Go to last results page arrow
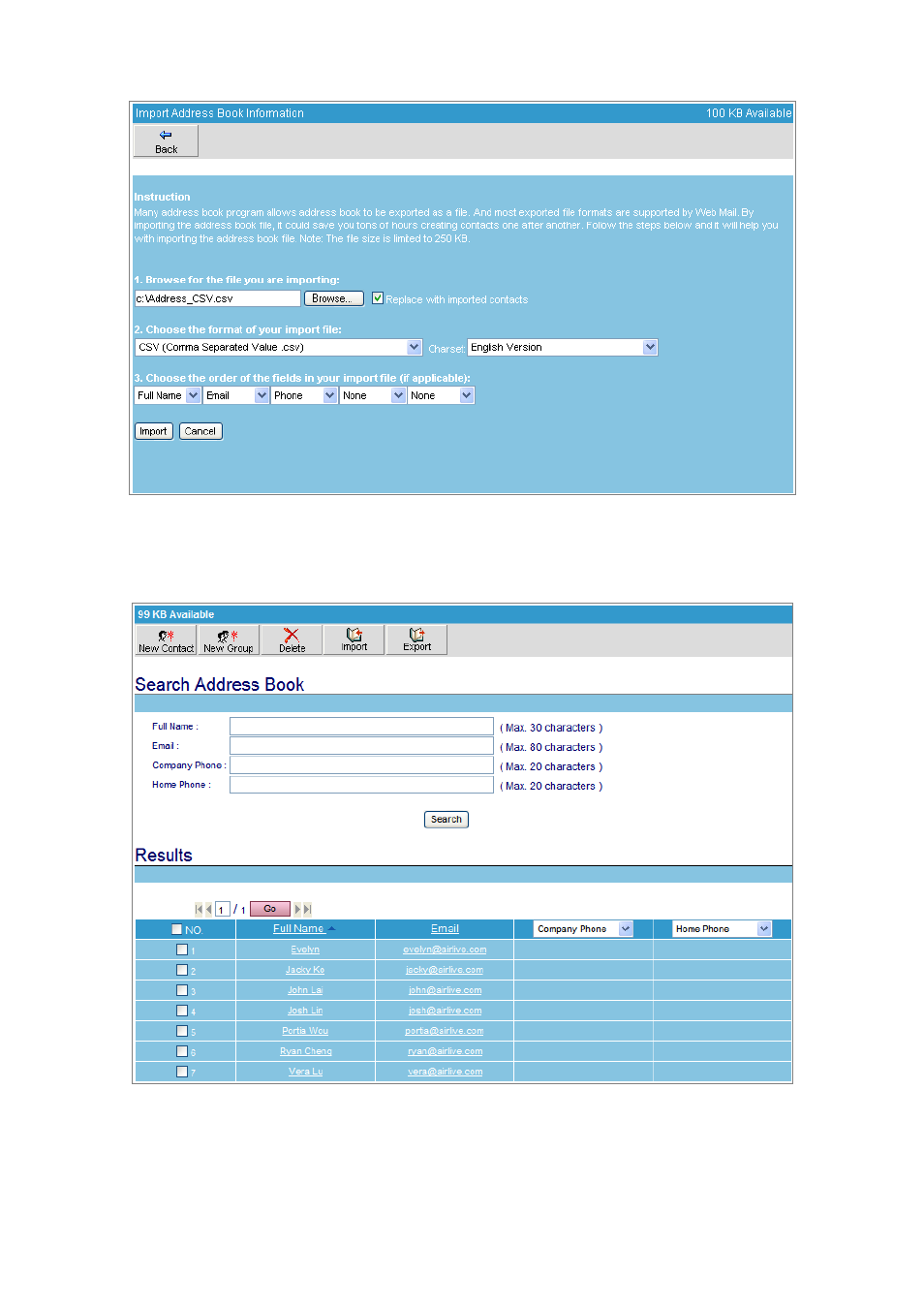Viewport: 924px width, 1308px height. [308, 909]
